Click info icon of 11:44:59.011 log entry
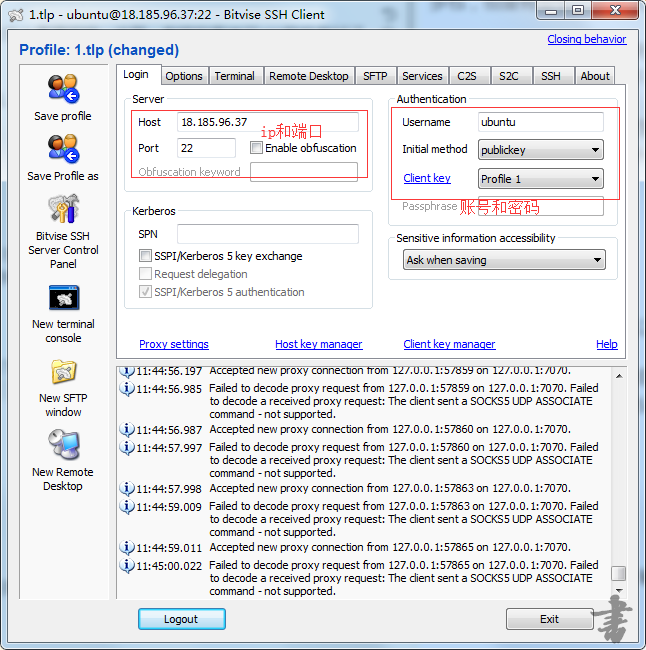Image resolution: width=646 pixels, height=650 pixels. point(127,547)
